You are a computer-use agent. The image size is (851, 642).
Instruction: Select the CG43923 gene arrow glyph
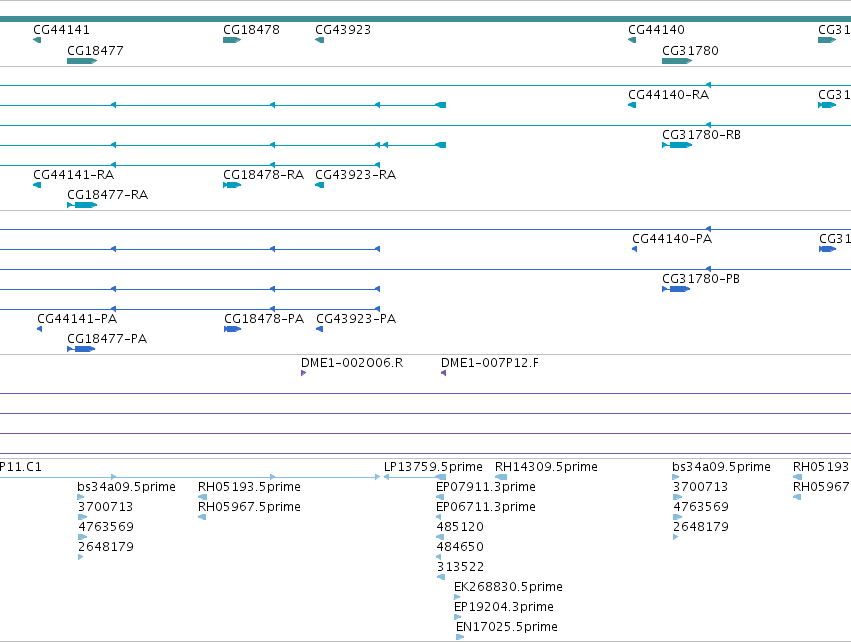coord(320,40)
